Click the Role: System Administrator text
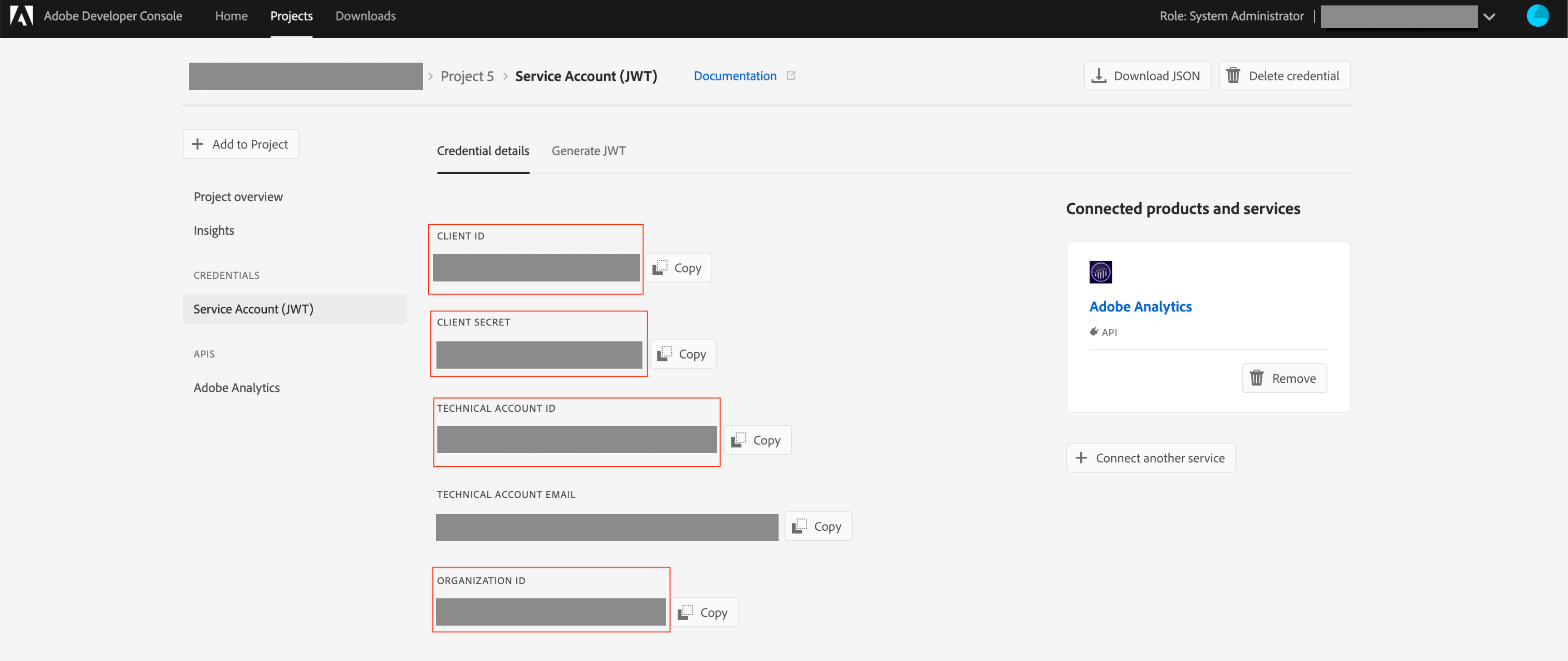 [x=1231, y=16]
